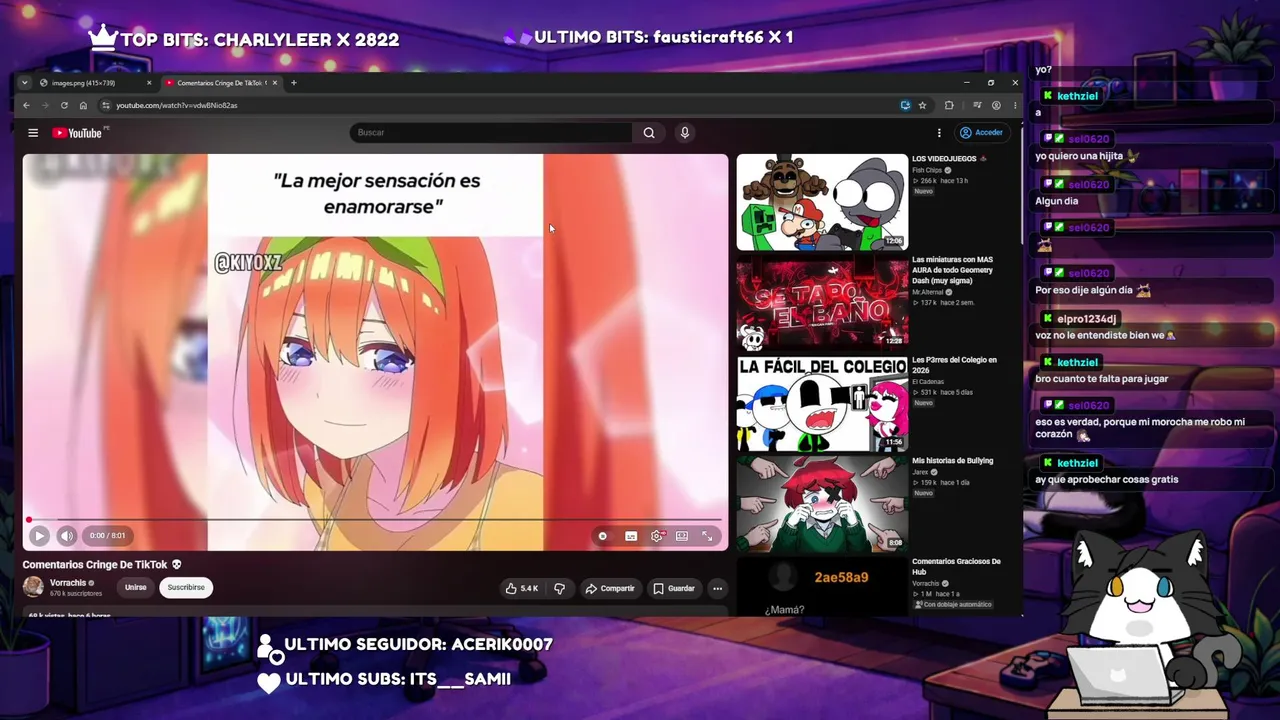Save the video with Guardar
Screen dimensions: 1280x720
pyautogui.click(x=674, y=589)
